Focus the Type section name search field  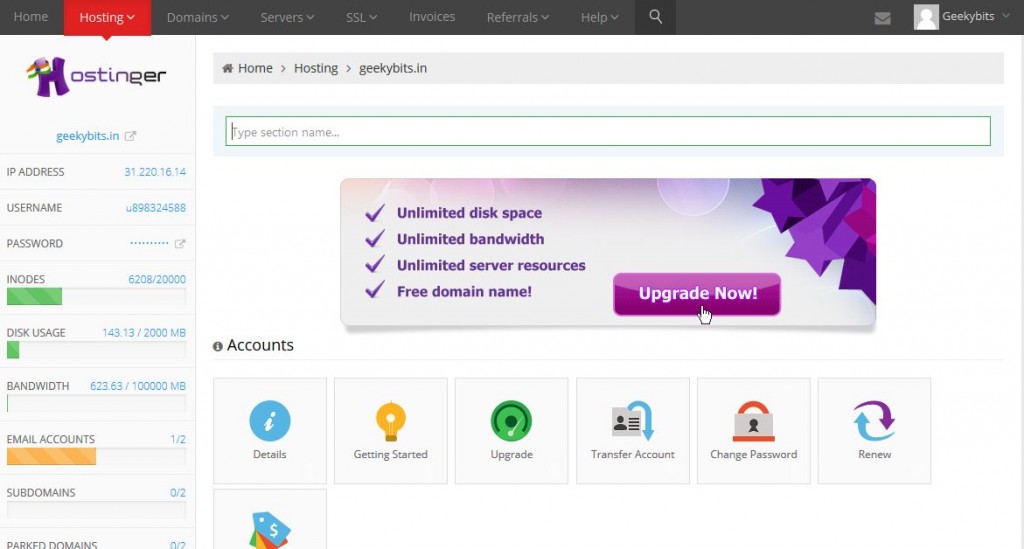click(x=608, y=131)
